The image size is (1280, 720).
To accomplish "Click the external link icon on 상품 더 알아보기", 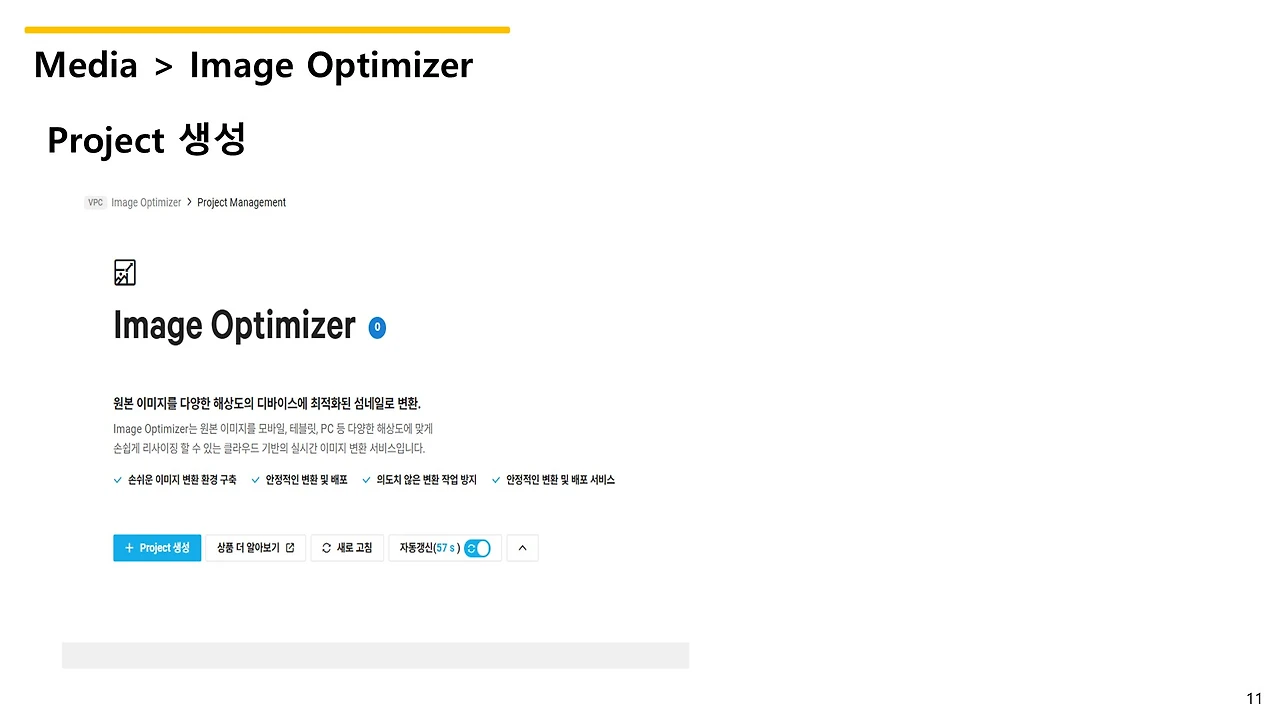I will pos(290,548).
